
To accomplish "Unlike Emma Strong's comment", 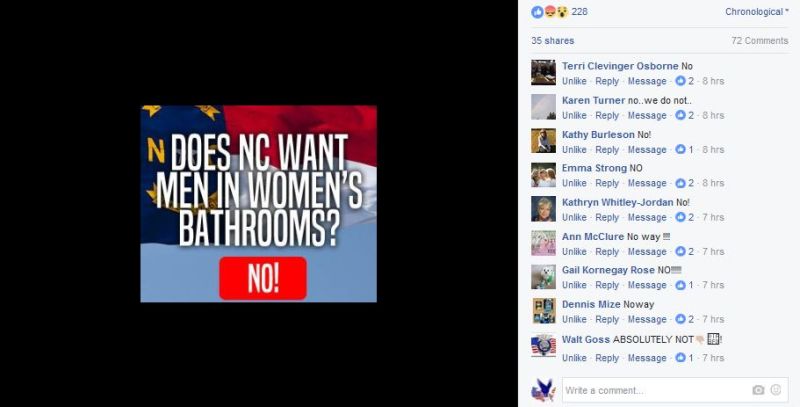I will pyautogui.click(x=574, y=183).
